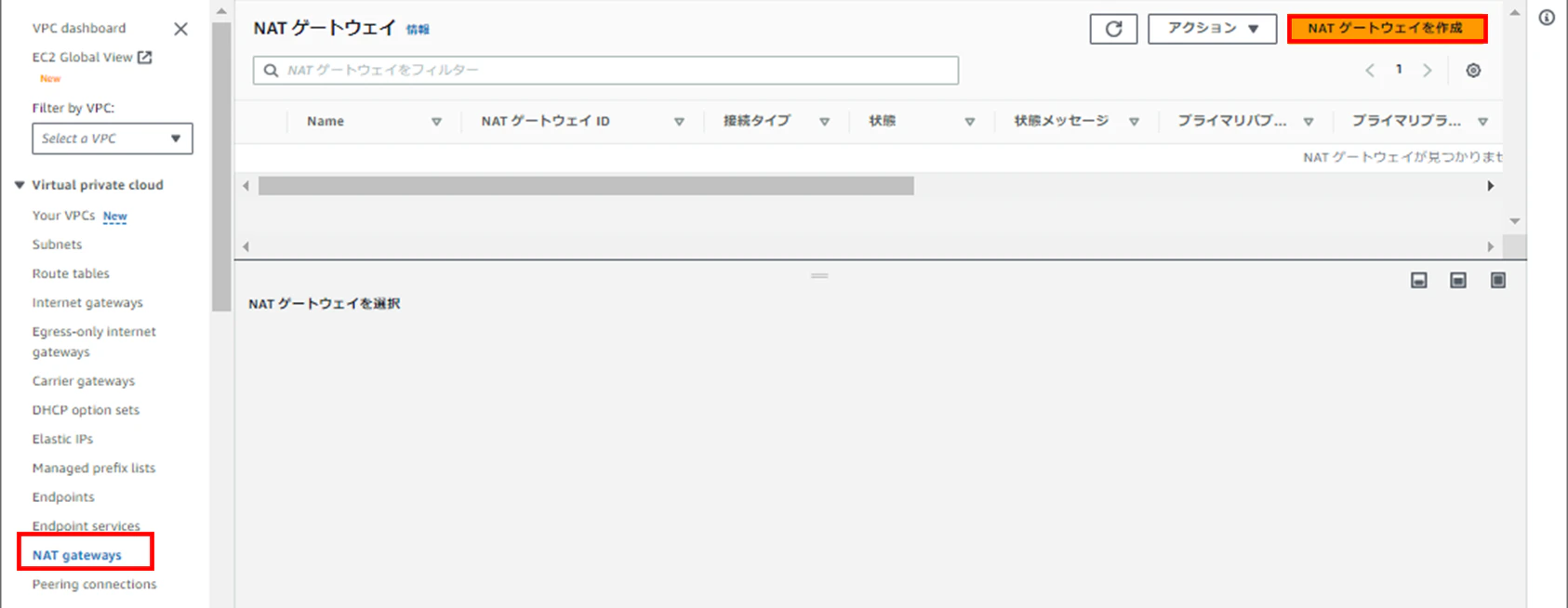
Task: Sort by NAT ゲートウェイ ID column
Action: click(x=679, y=122)
